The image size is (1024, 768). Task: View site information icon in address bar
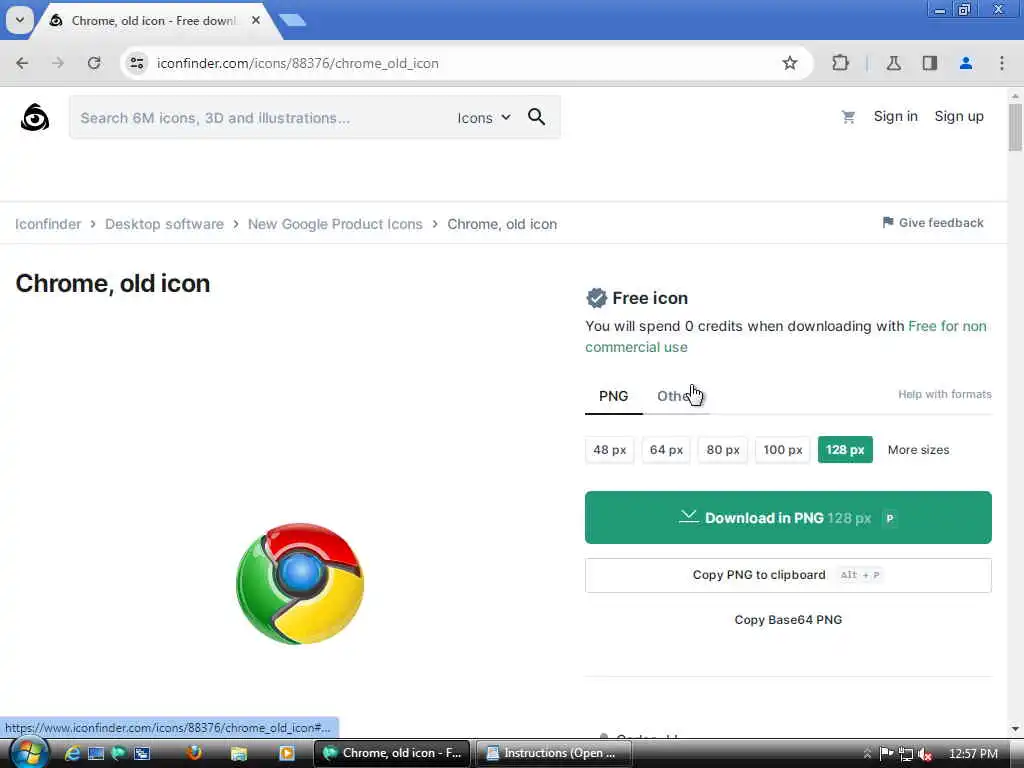136,63
